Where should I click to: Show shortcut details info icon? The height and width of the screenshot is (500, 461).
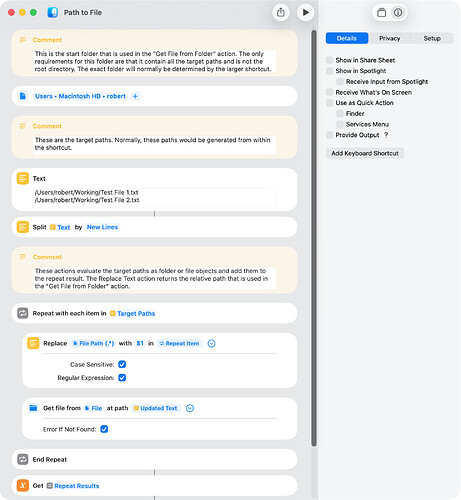398,13
